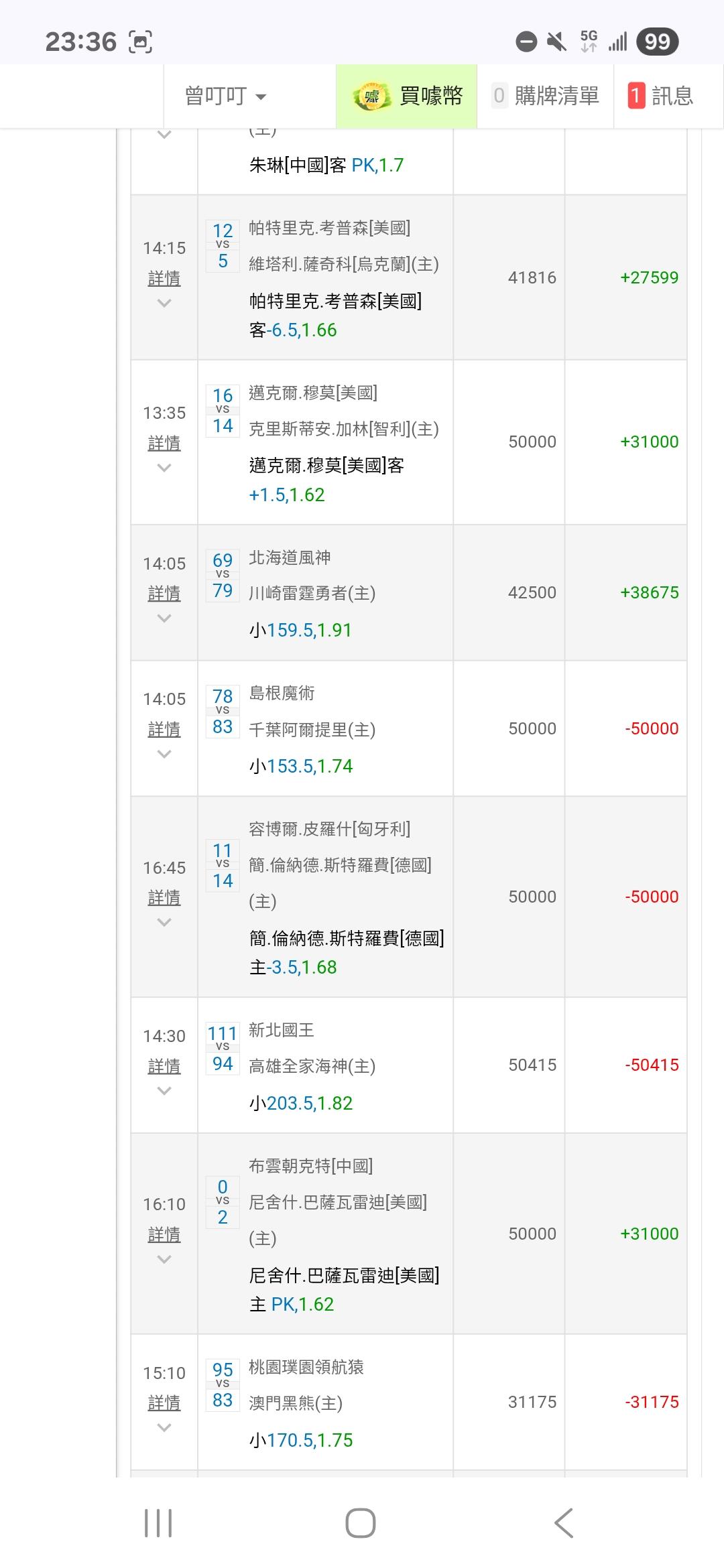This screenshot has height=1568, width=724.
Task: Tap the red message count badge
Action: pyautogui.click(x=636, y=96)
